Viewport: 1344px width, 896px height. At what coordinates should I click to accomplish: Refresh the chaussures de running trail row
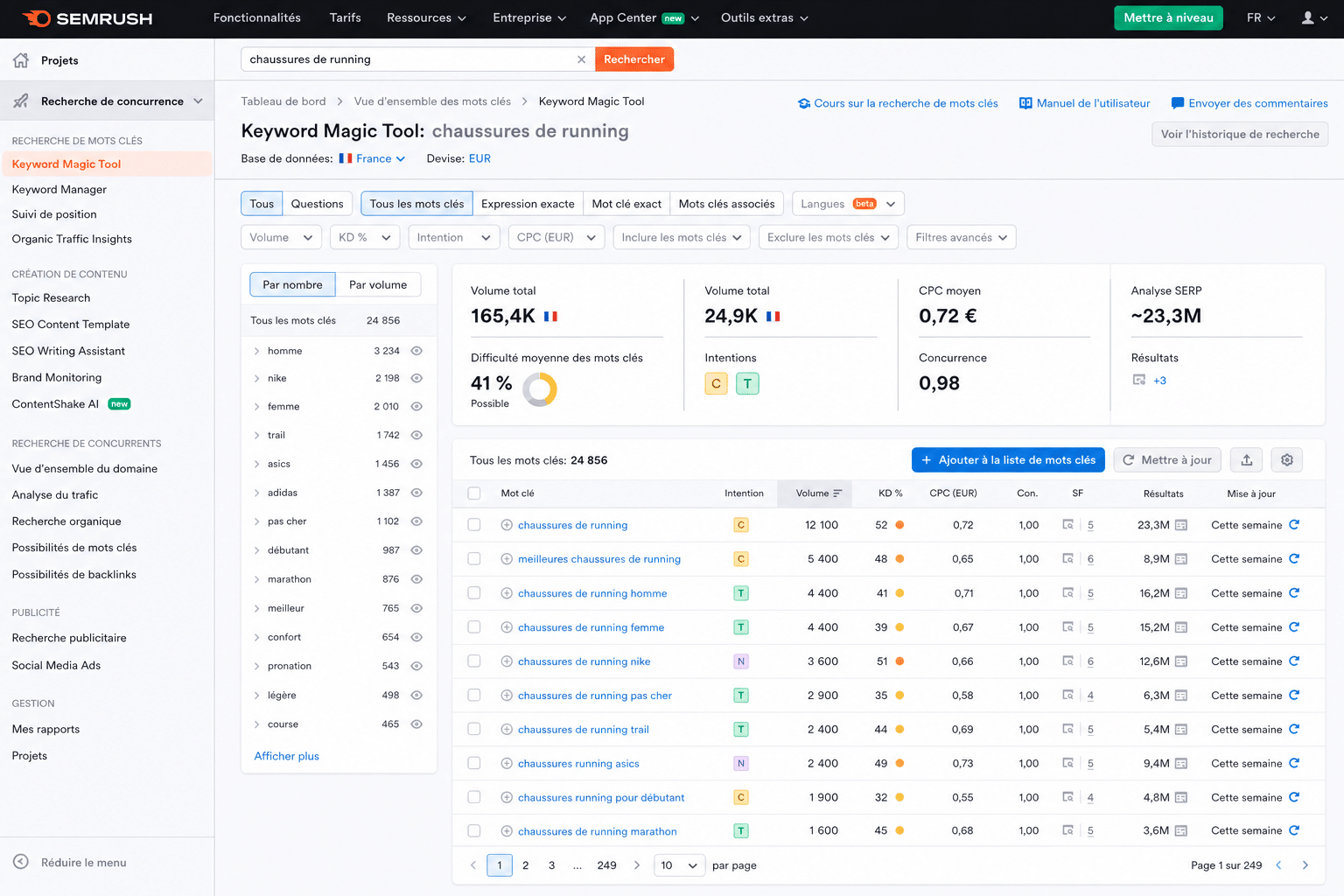pos(1294,730)
